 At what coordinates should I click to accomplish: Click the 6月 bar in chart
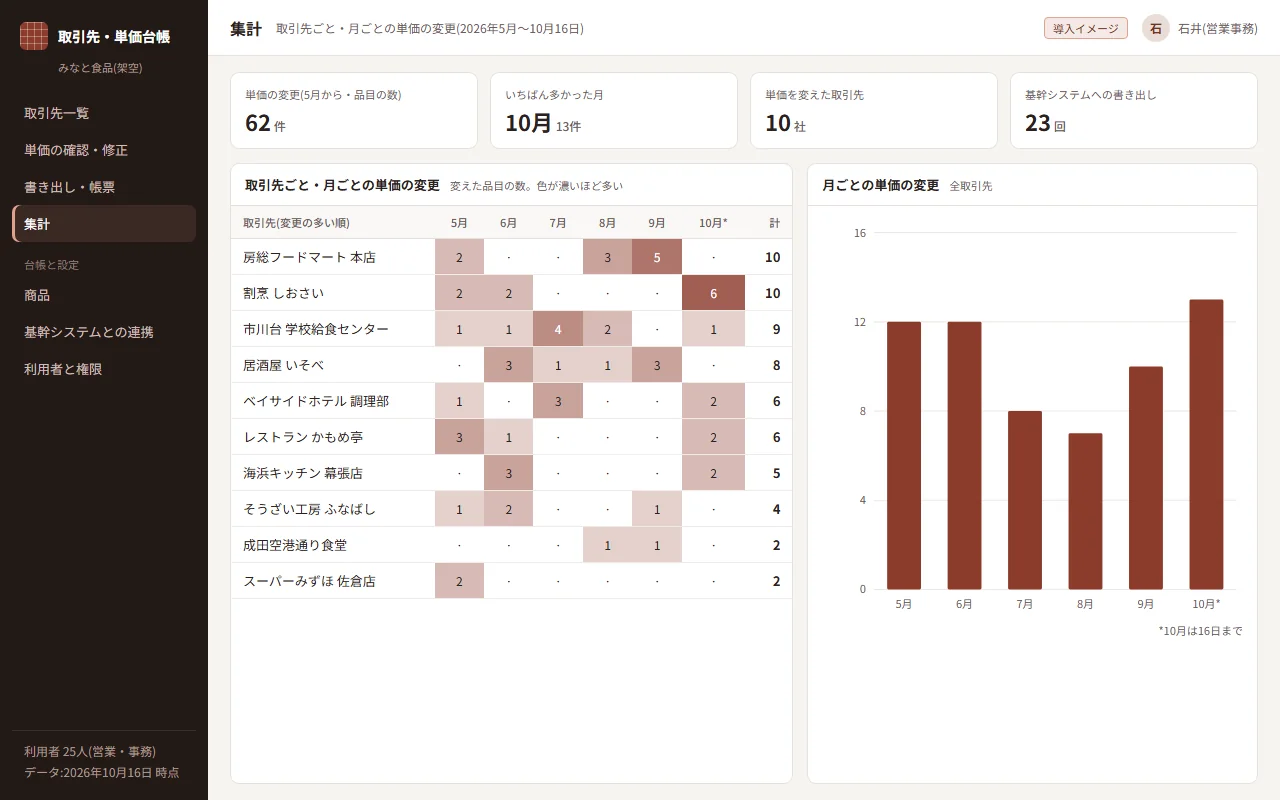coord(964,455)
